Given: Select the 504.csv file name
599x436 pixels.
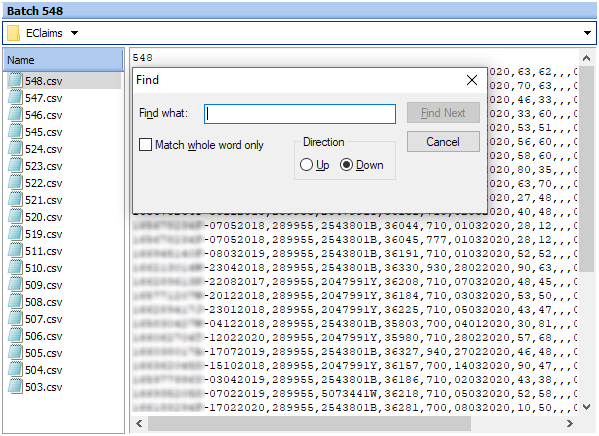Looking at the screenshot, I should pyautogui.click(x=44, y=370).
